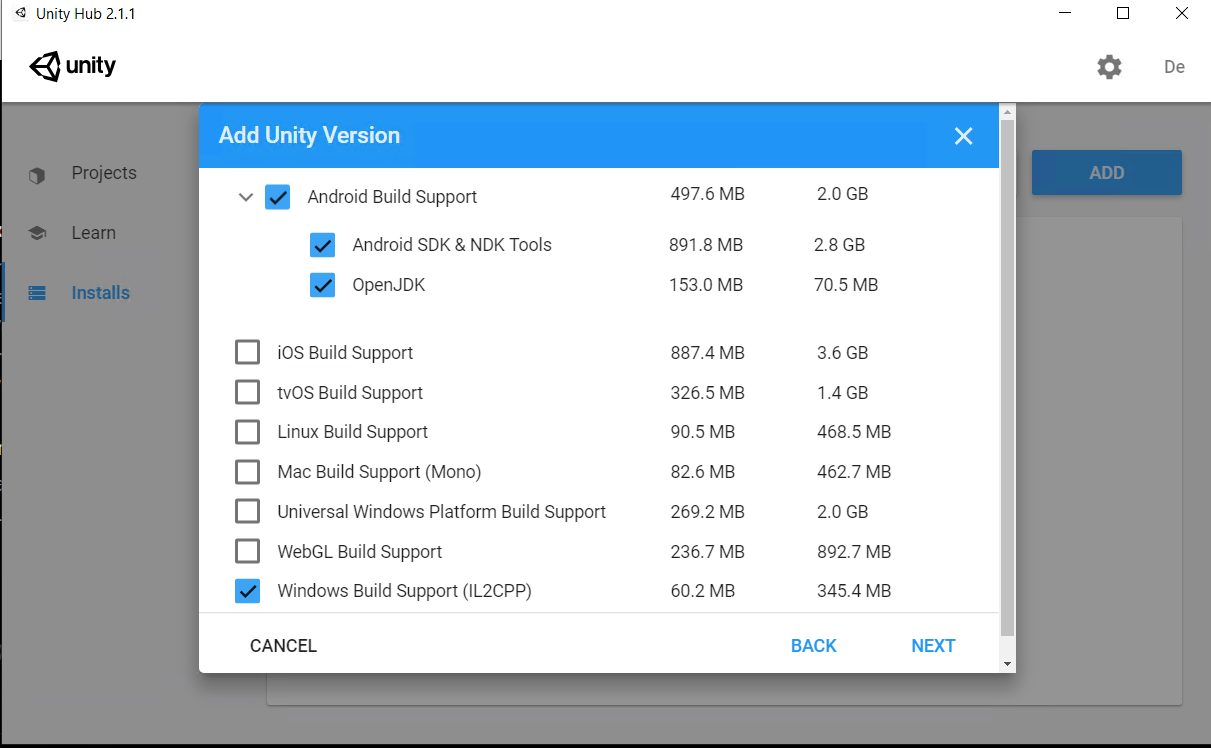Click the scrollbar down arrow
This screenshot has width=1211, height=748.
(x=1007, y=664)
